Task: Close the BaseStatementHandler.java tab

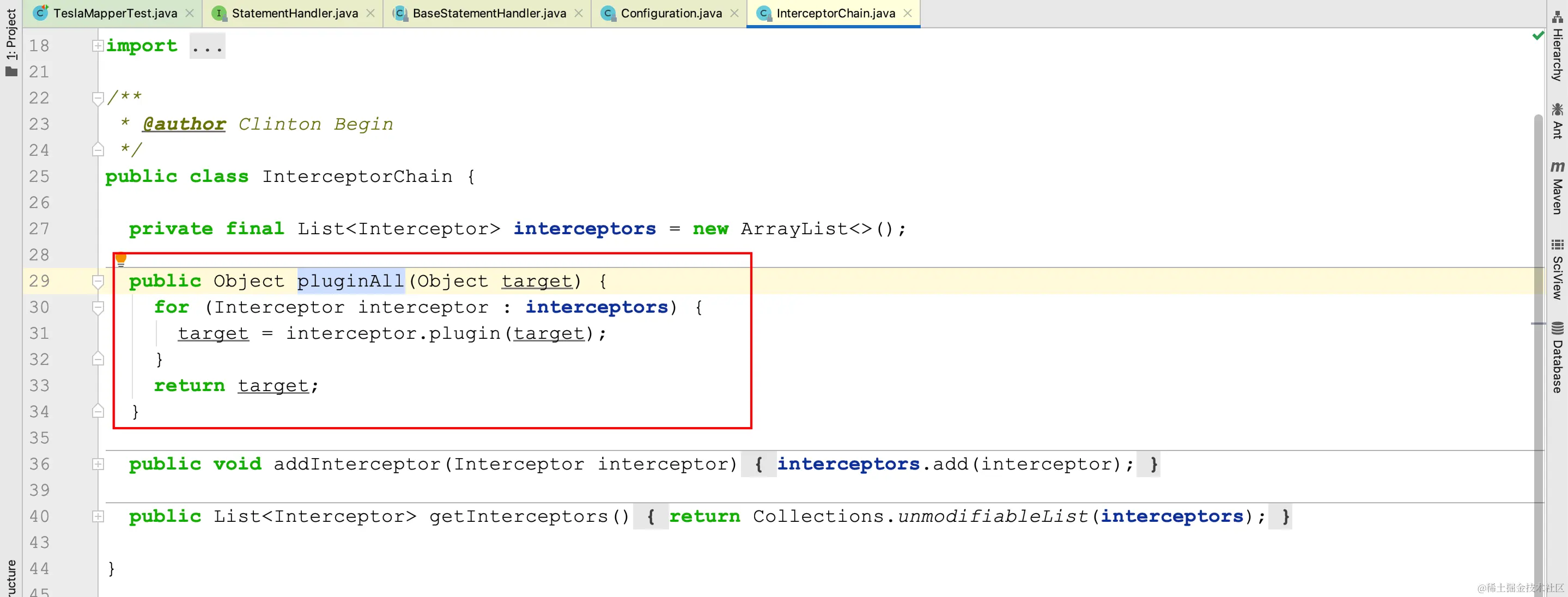Action: pyautogui.click(x=578, y=14)
